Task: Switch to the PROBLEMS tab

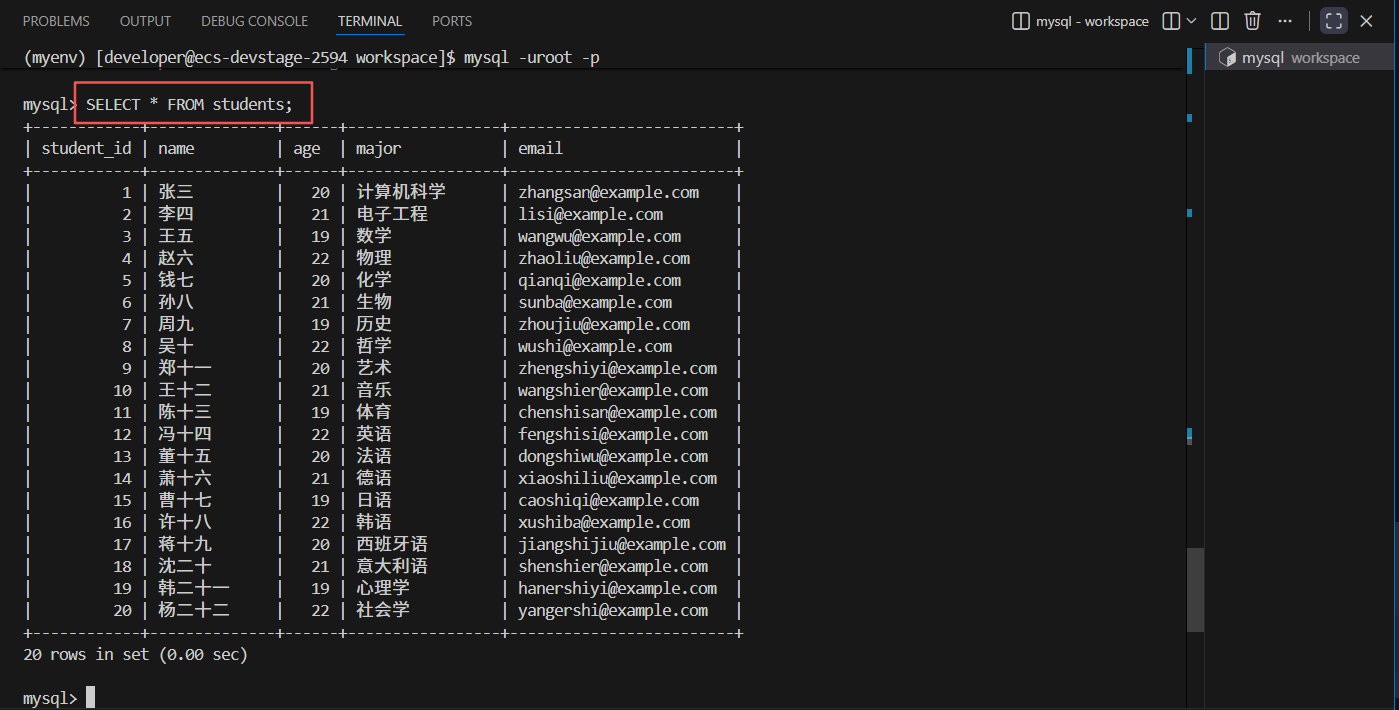Action: pos(56,21)
